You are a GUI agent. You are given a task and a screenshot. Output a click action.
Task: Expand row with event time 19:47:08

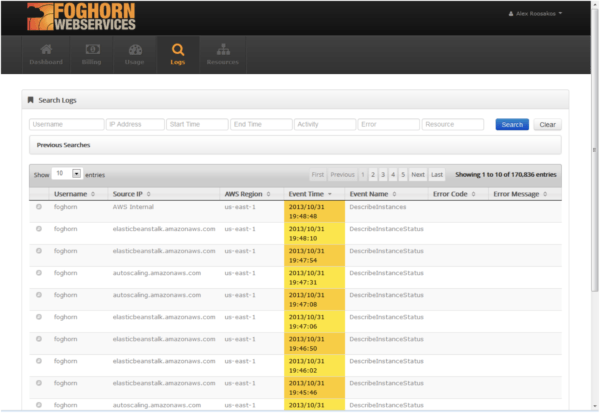pyautogui.click(x=39, y=295)
